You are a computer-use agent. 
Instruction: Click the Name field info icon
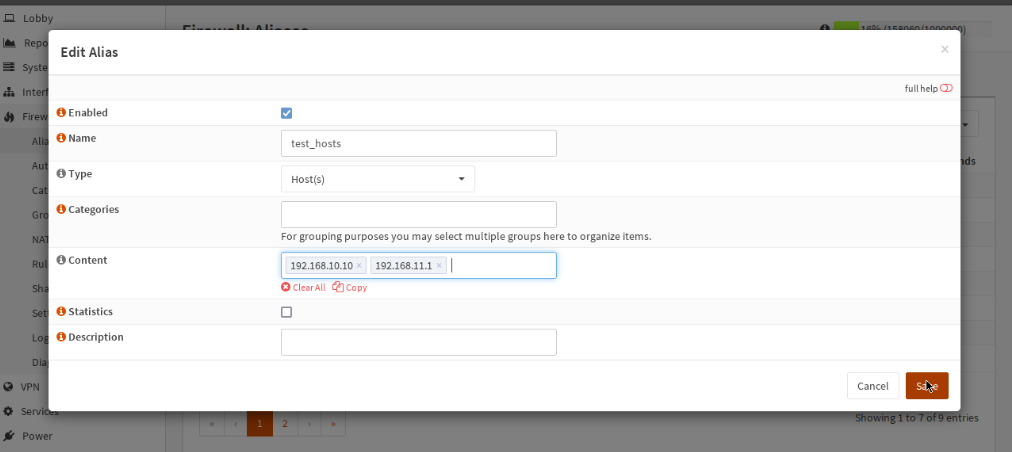coord(61,138)
